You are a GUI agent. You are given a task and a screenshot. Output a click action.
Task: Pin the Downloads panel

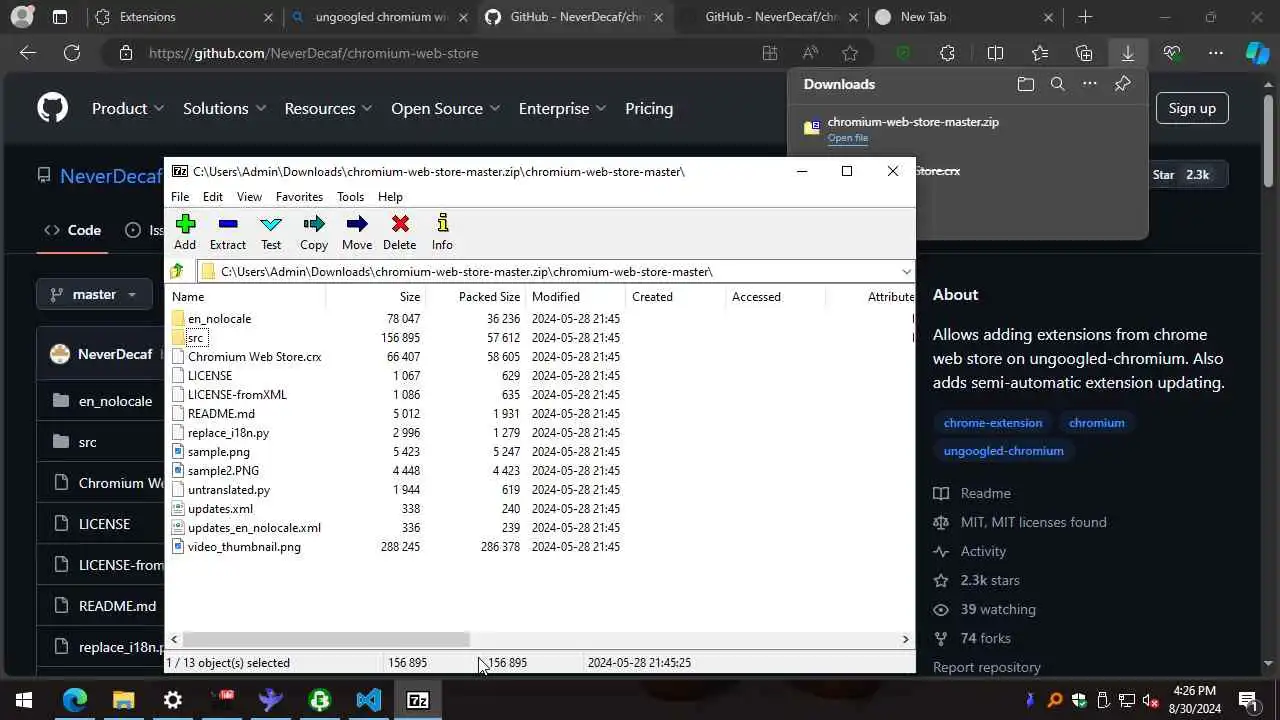1122,84
